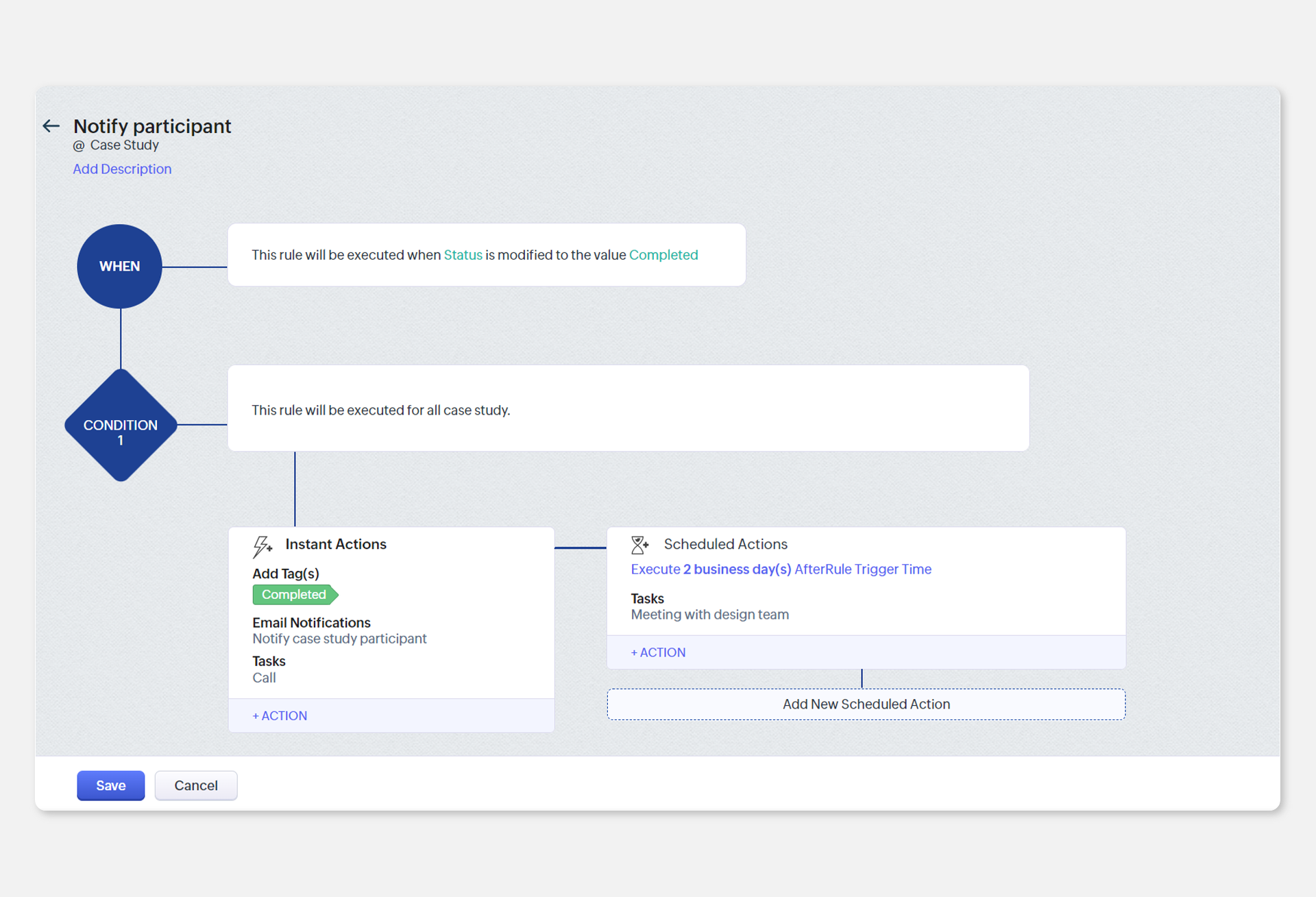Image resolution: width=1316 pixels, height=897 pixels.
Task: Click Add New Scheduled Action box
Action: coord(866,704)
